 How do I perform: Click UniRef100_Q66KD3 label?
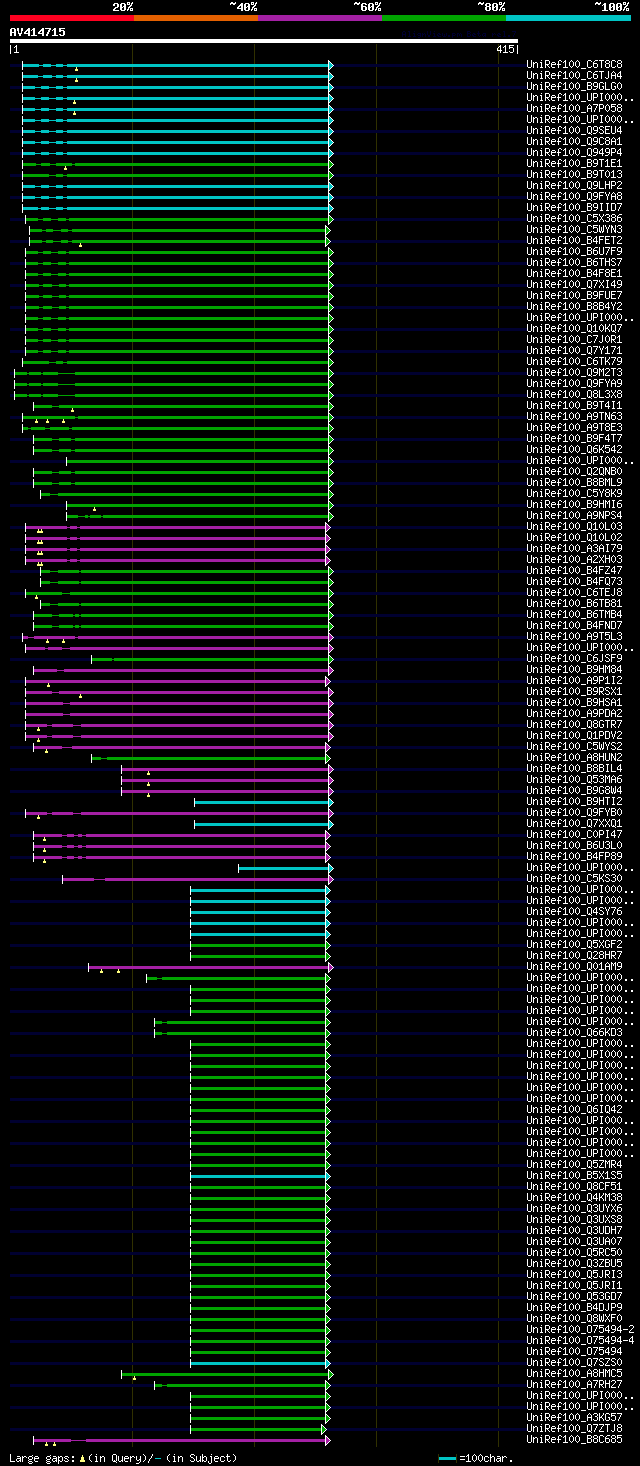click(575, 1032)
